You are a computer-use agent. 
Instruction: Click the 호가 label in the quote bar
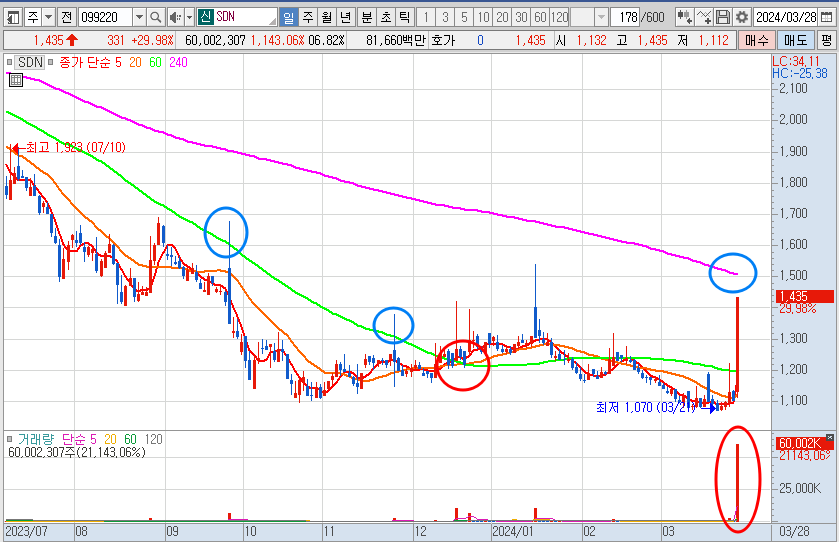443,40
